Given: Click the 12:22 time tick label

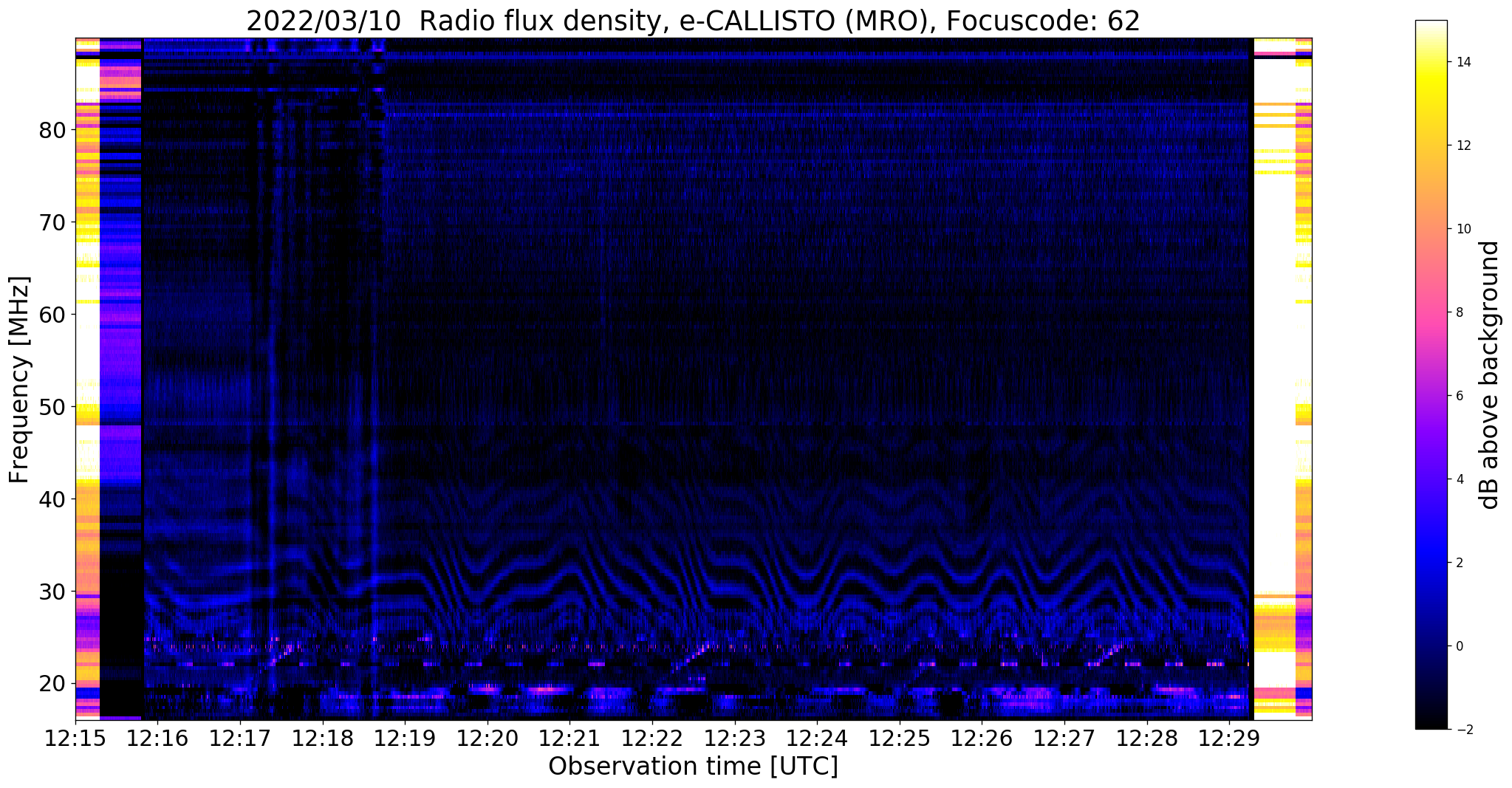Looking at the screenshot, I should (x=652, y=738).
